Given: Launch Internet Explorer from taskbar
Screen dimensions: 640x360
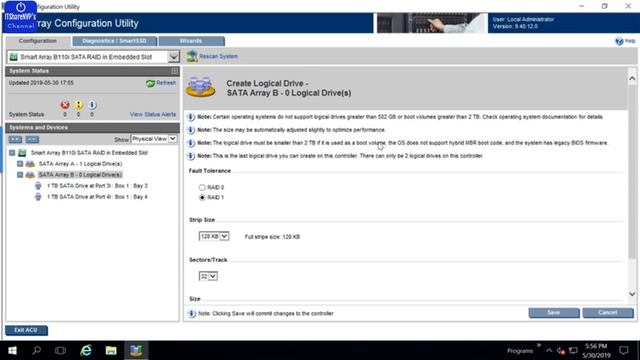Looking at the screenshot, I should point(86,350).
